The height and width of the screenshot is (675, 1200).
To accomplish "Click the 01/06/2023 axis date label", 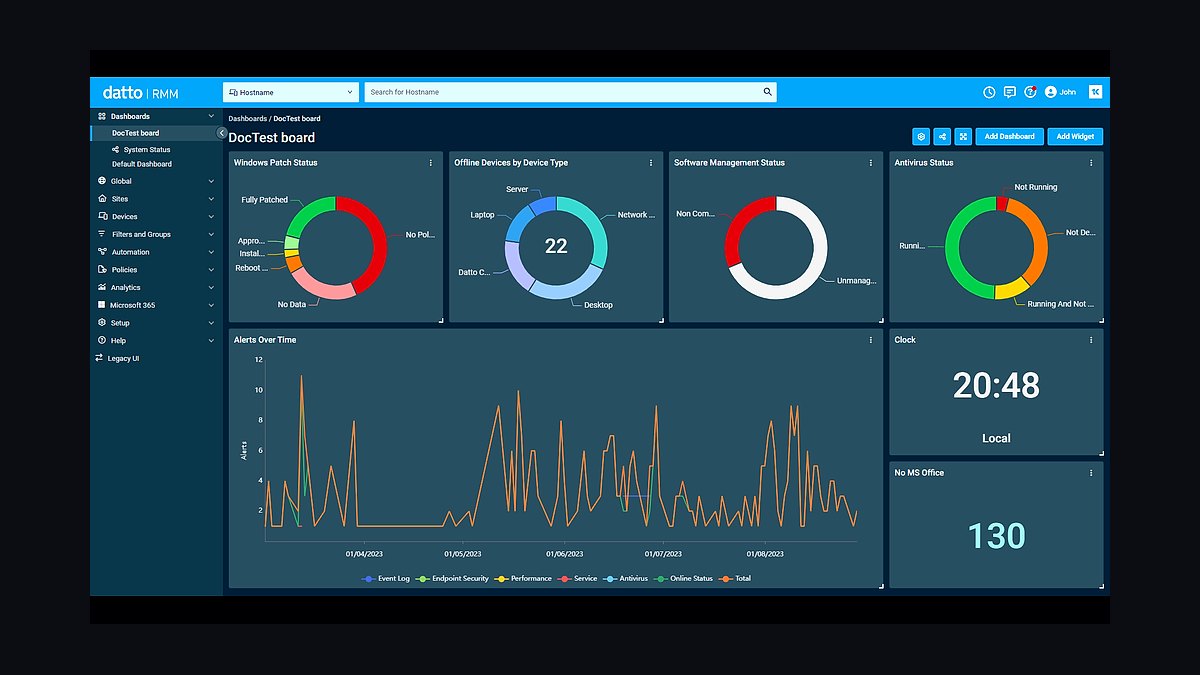I will coord(565,553).
